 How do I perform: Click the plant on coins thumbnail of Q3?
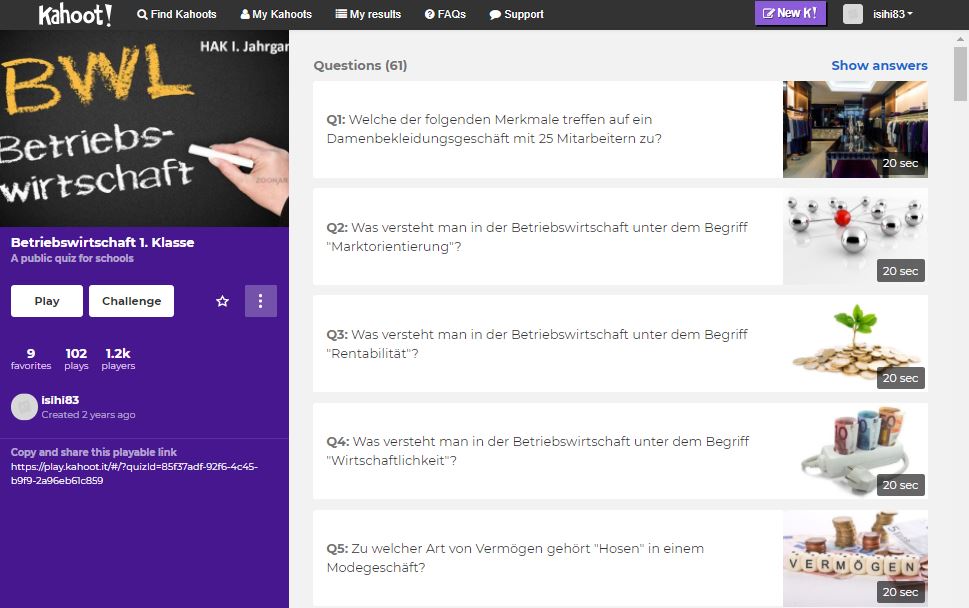pyautogui.click(x=855, y=344)
